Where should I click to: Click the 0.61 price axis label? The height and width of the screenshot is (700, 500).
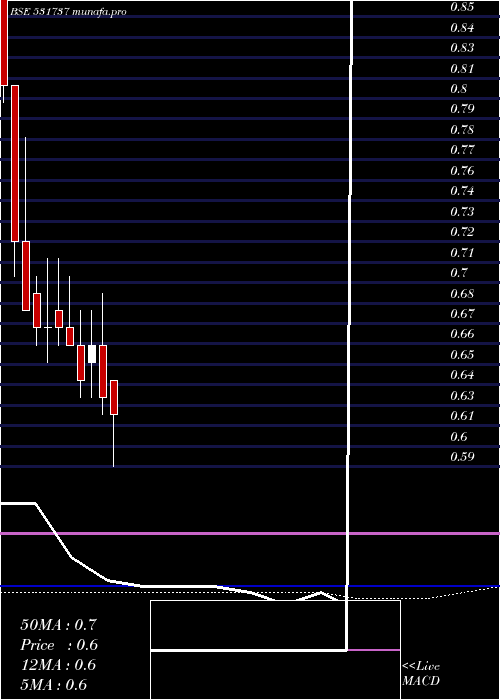462,416
